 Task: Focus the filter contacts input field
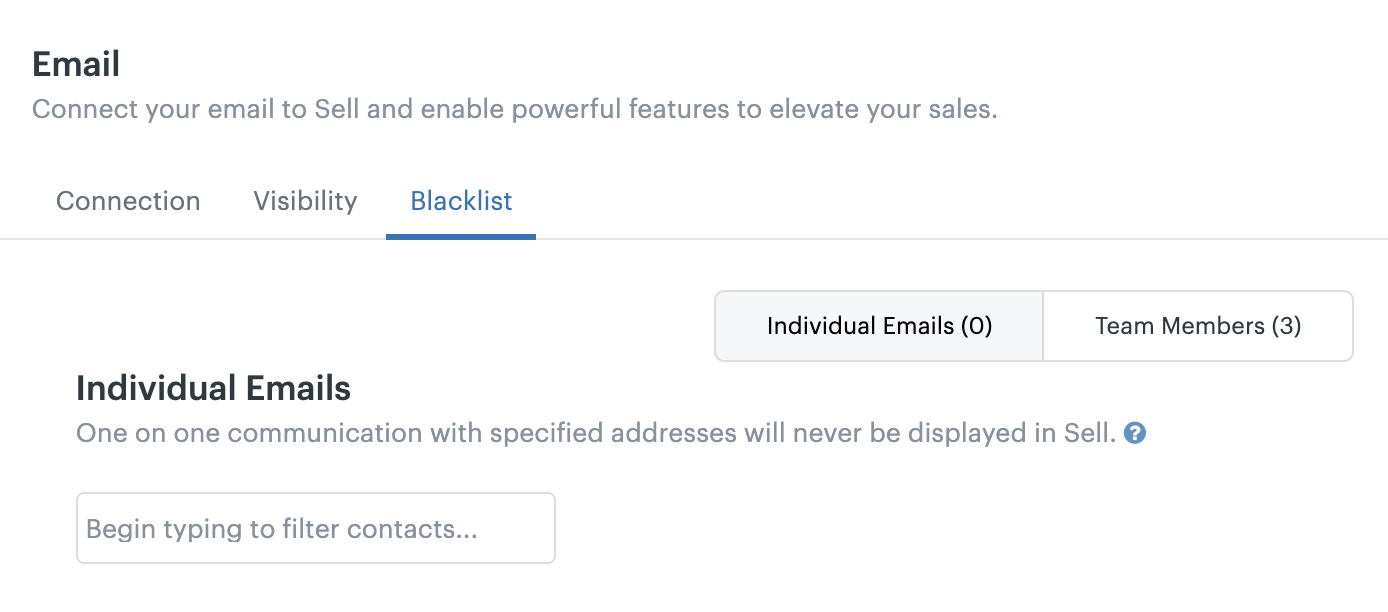coord(316,528)
